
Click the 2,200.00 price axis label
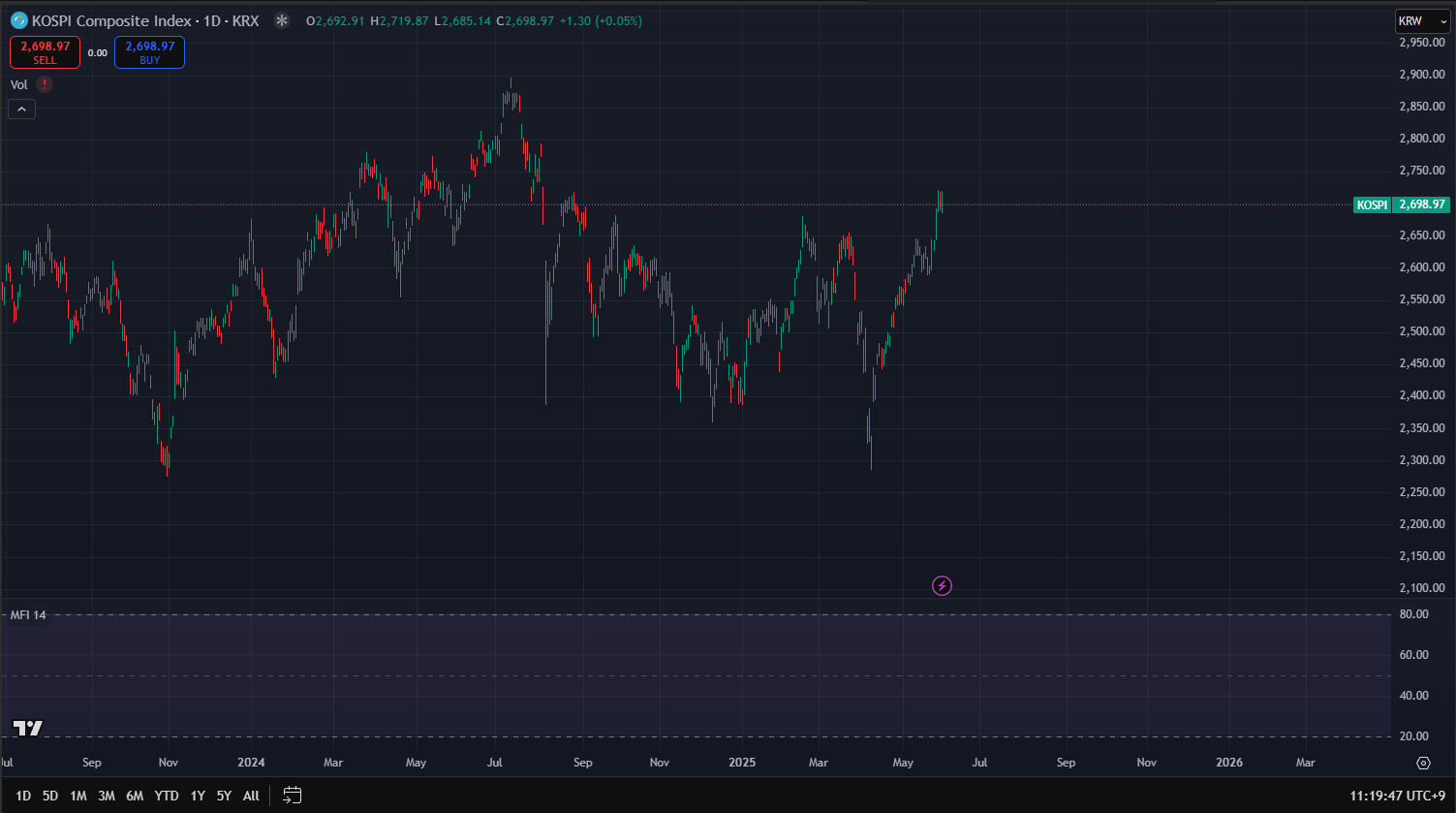pos(1422,524)
